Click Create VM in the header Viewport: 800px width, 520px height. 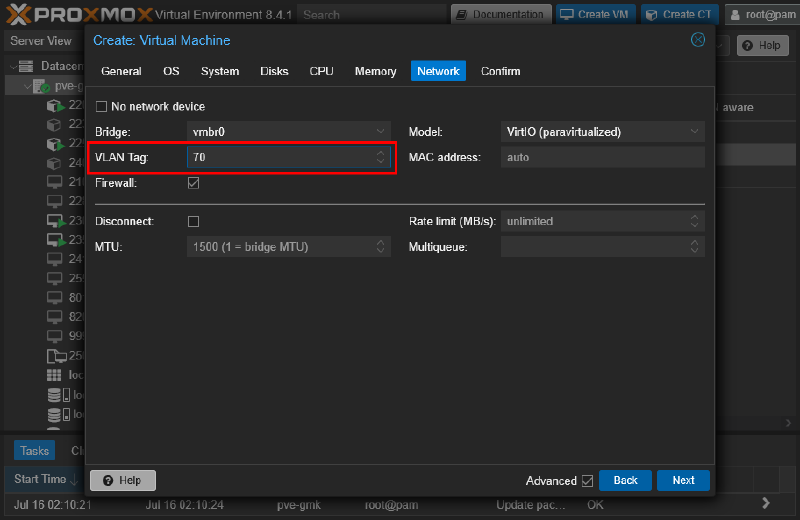(x=594, y=15)
